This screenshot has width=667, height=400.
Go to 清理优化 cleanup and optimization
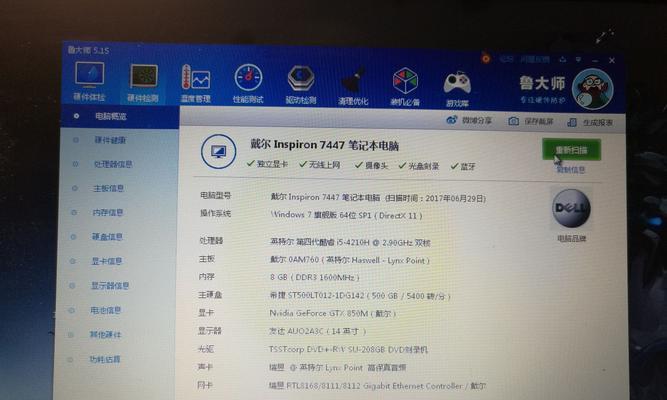(353, 86)
